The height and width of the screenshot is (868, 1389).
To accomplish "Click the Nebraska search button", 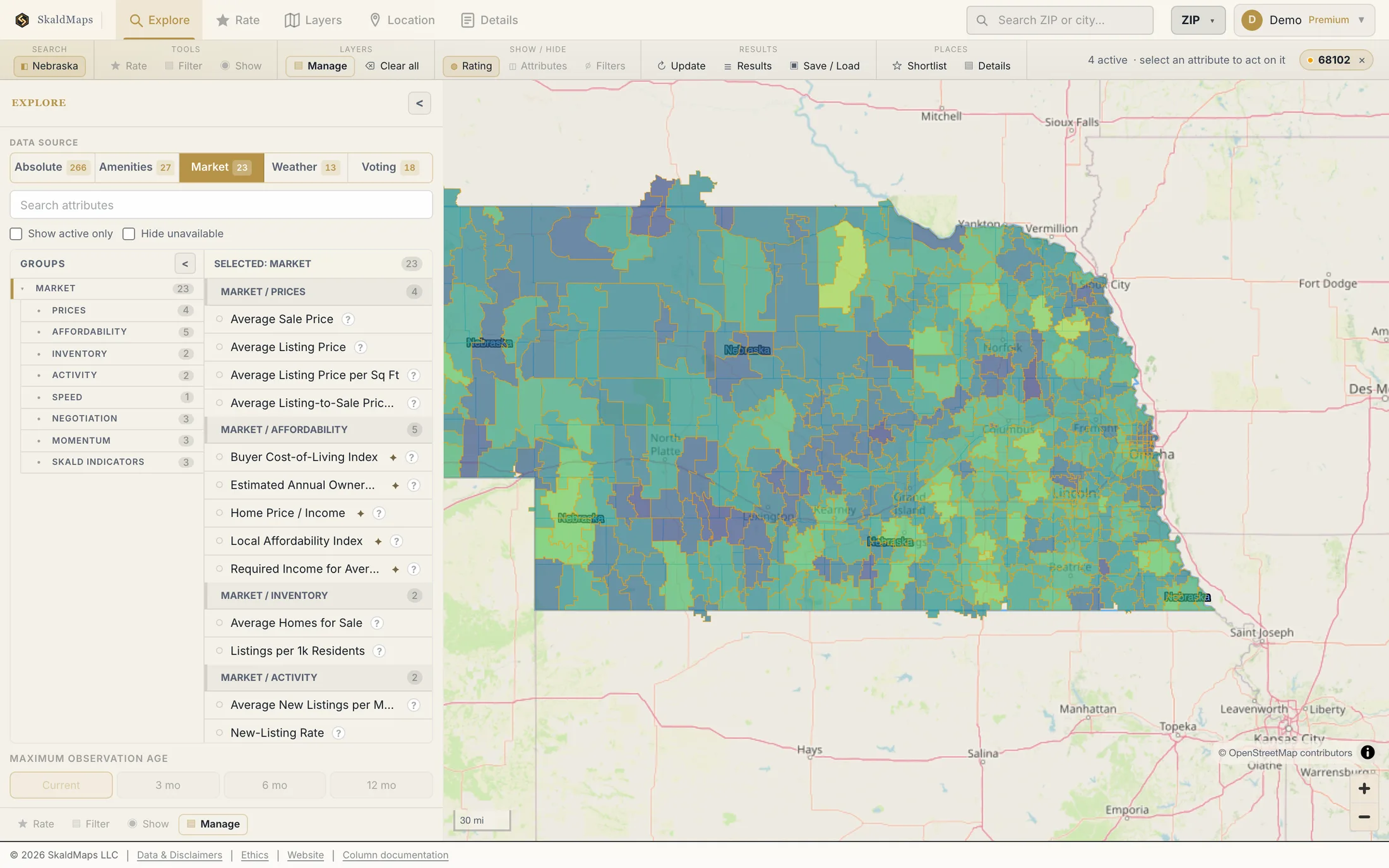I will 49,66.
